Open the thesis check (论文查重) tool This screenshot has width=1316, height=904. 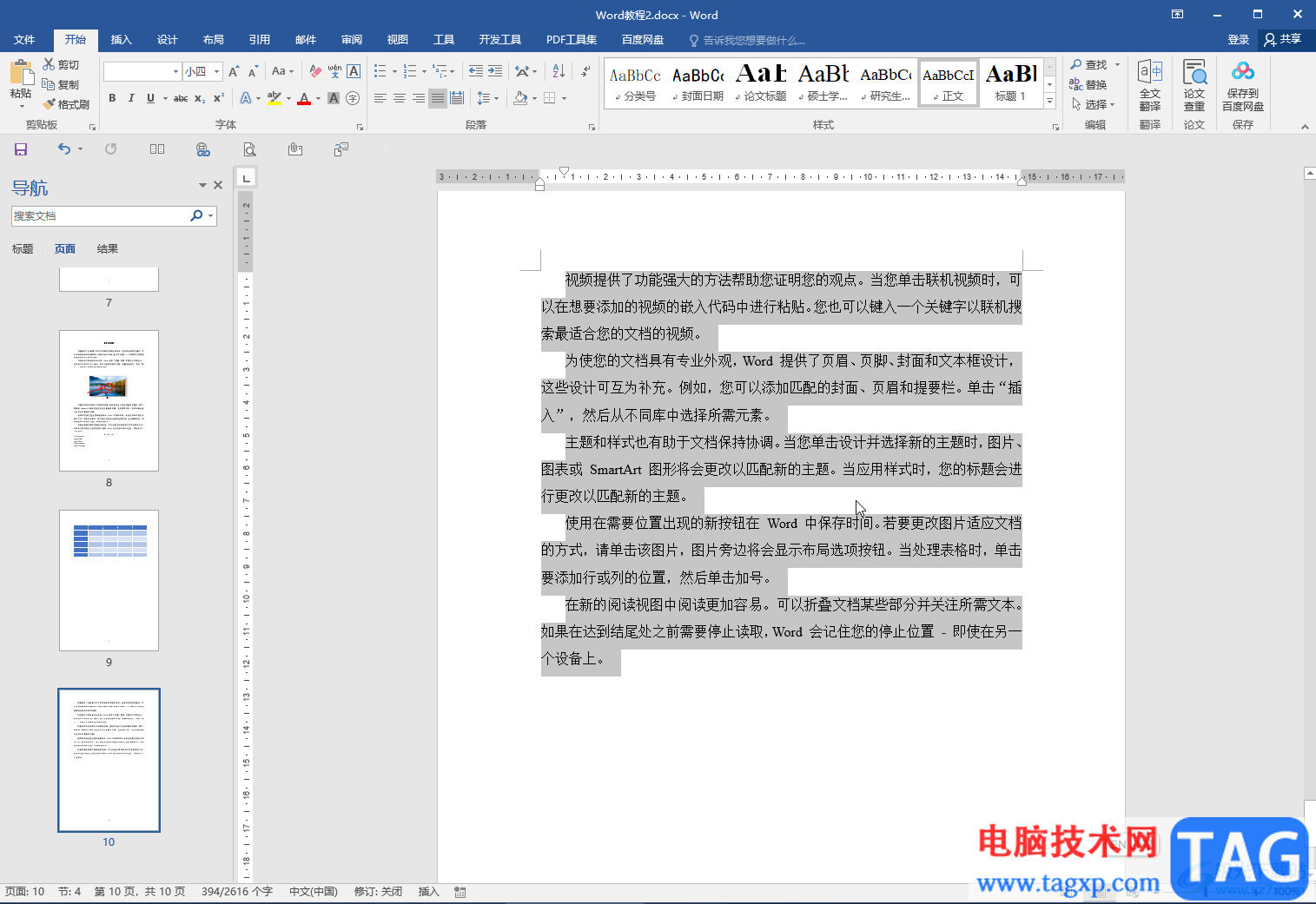(1194, 85)
